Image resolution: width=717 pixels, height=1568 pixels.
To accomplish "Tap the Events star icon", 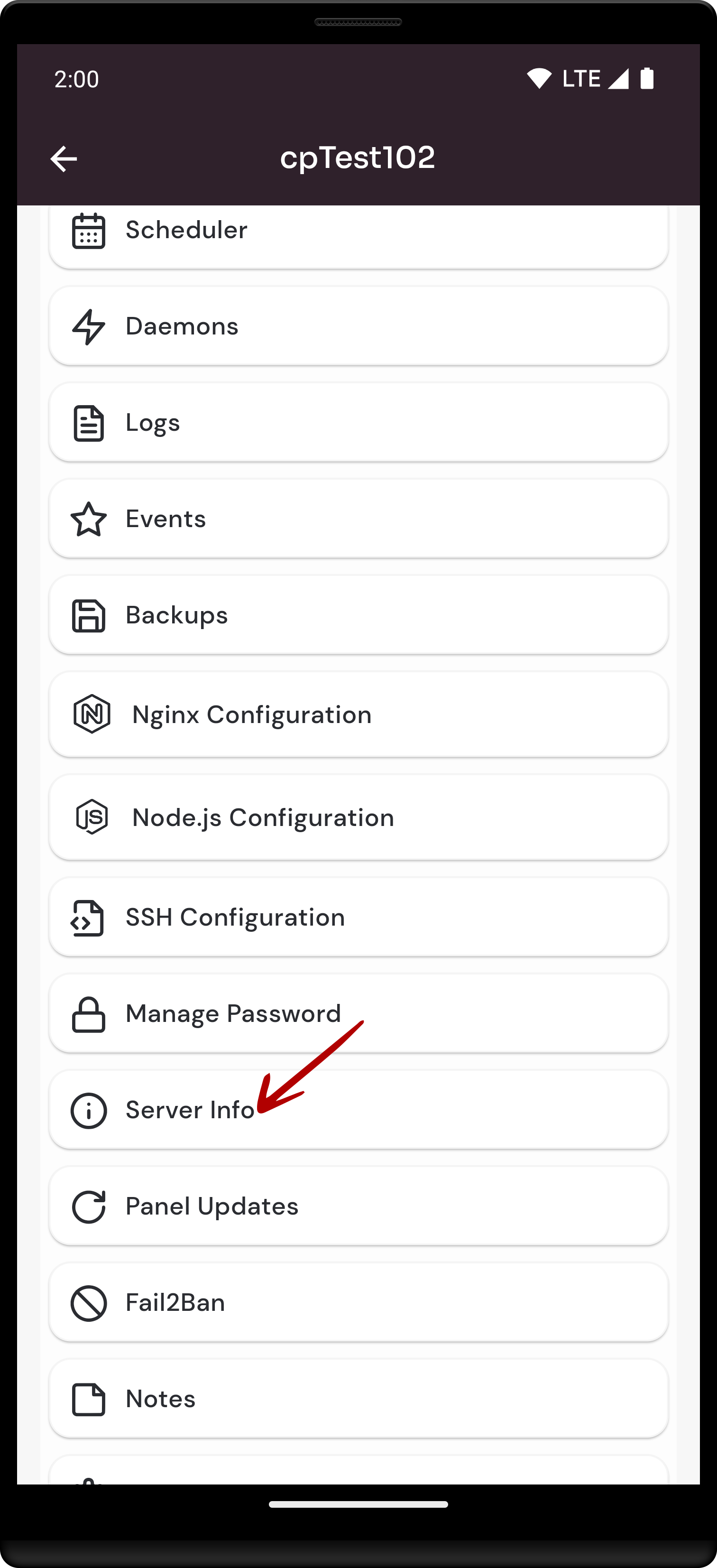I will tap(89, 519).
